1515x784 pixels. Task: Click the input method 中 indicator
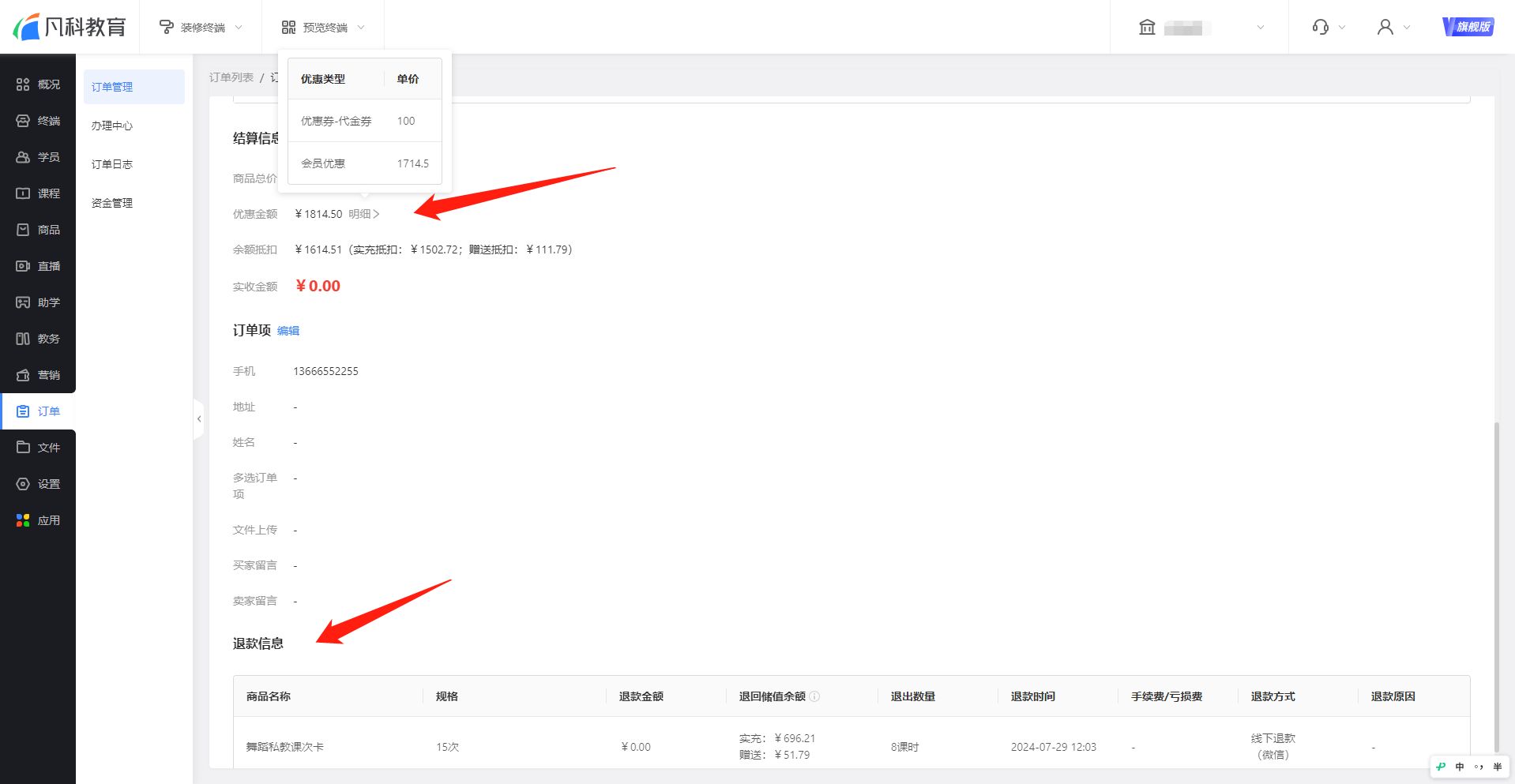(x=1460, y=767)
